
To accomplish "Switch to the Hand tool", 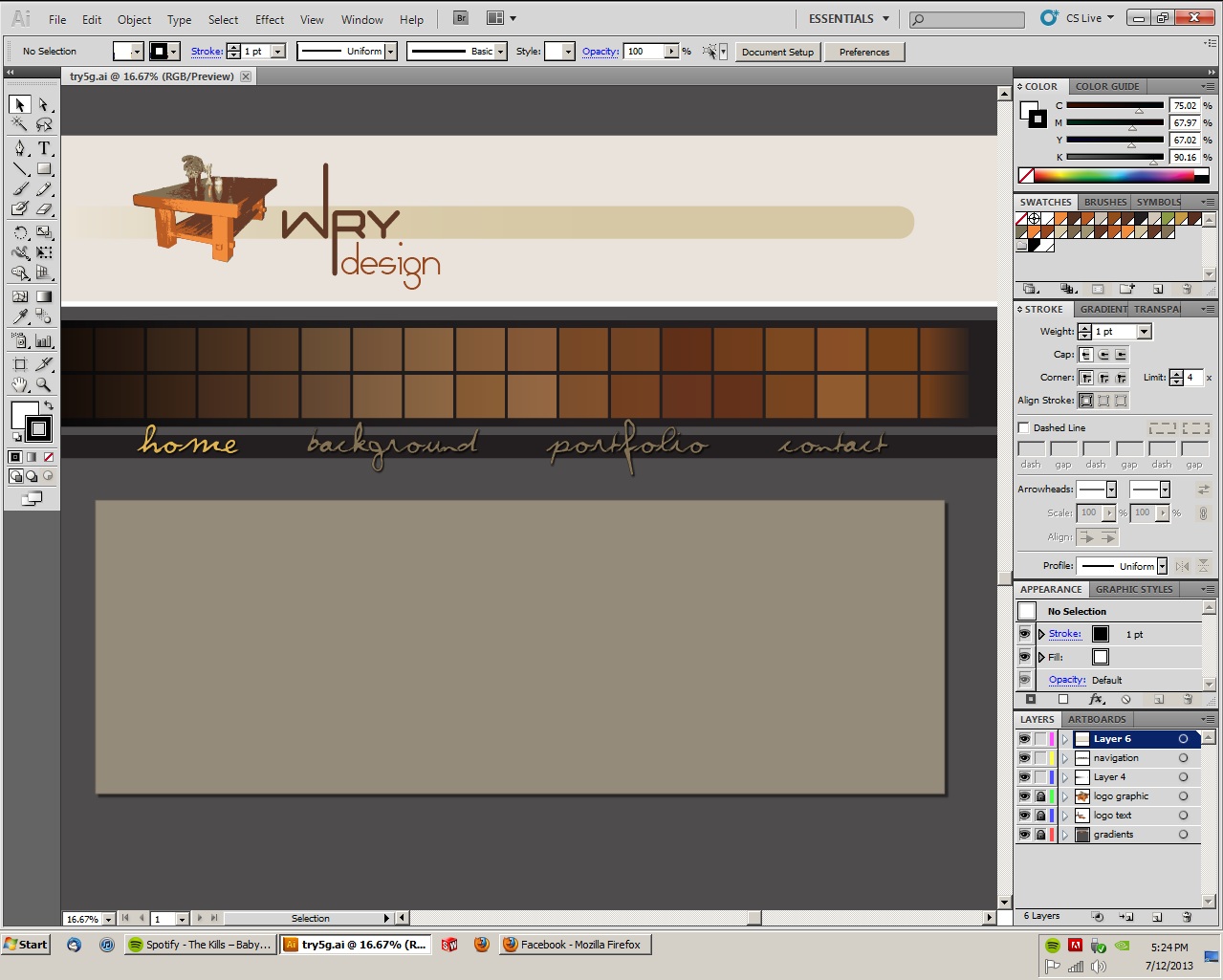I will (x=20, y=384).
